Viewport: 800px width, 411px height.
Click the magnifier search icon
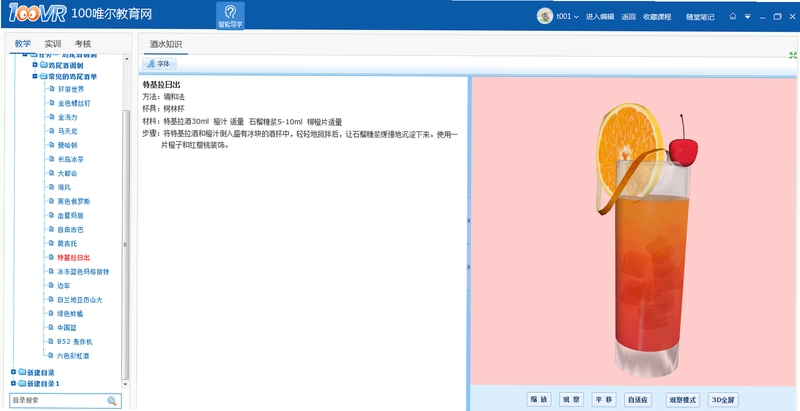112,401
